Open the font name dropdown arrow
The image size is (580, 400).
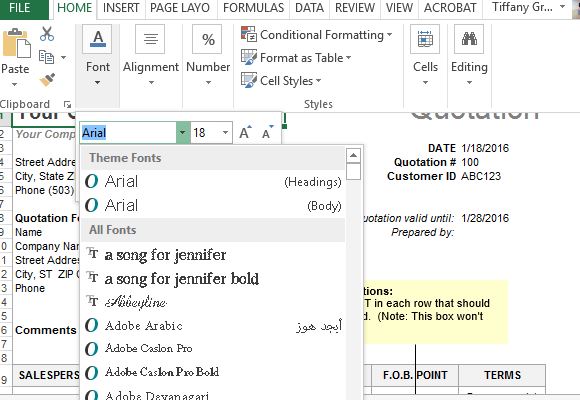coord(183,132)
